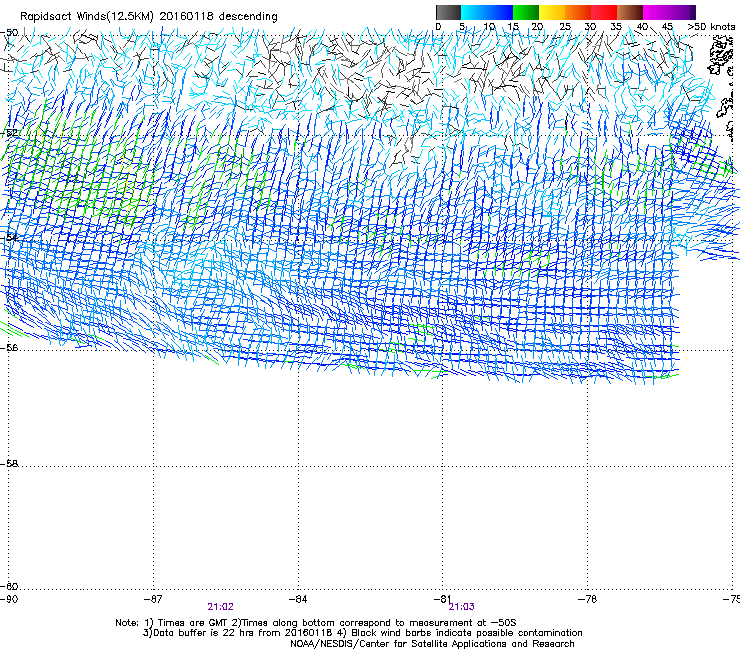Click the -58 latitude axis label
The image size is (740, 650).
pyautogui.click(x=9, y=464)
